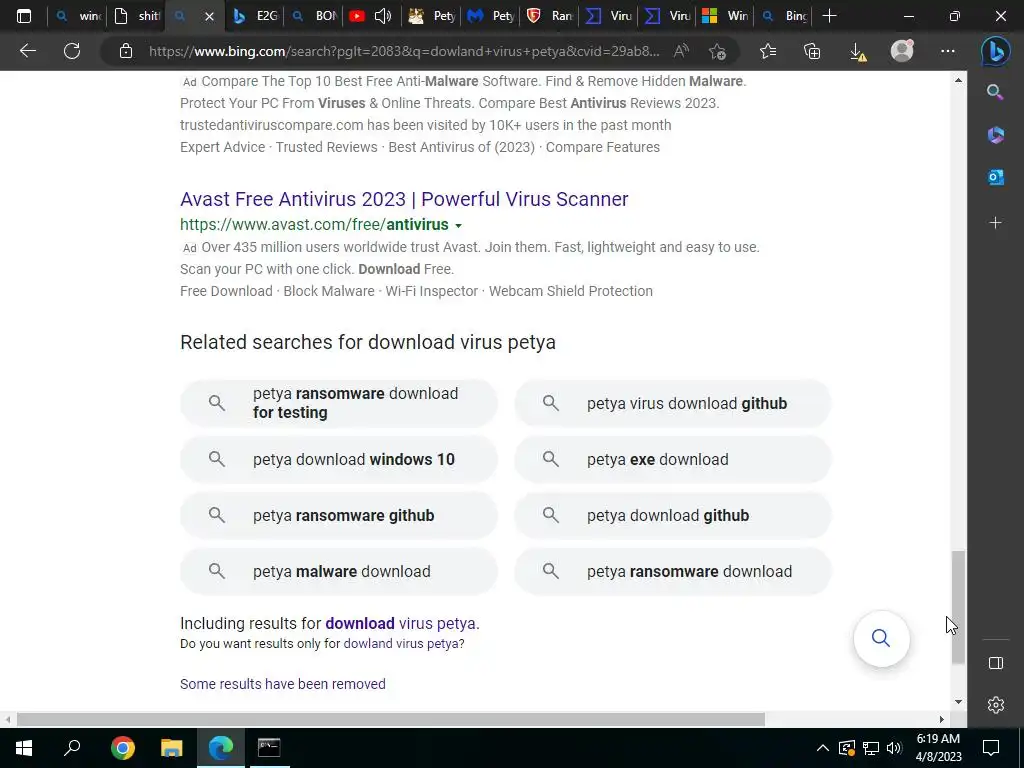Open Command Prompt from taskbar
Image resolution: width=1024 pixels, height=768 pixels.
pos(268,747)
